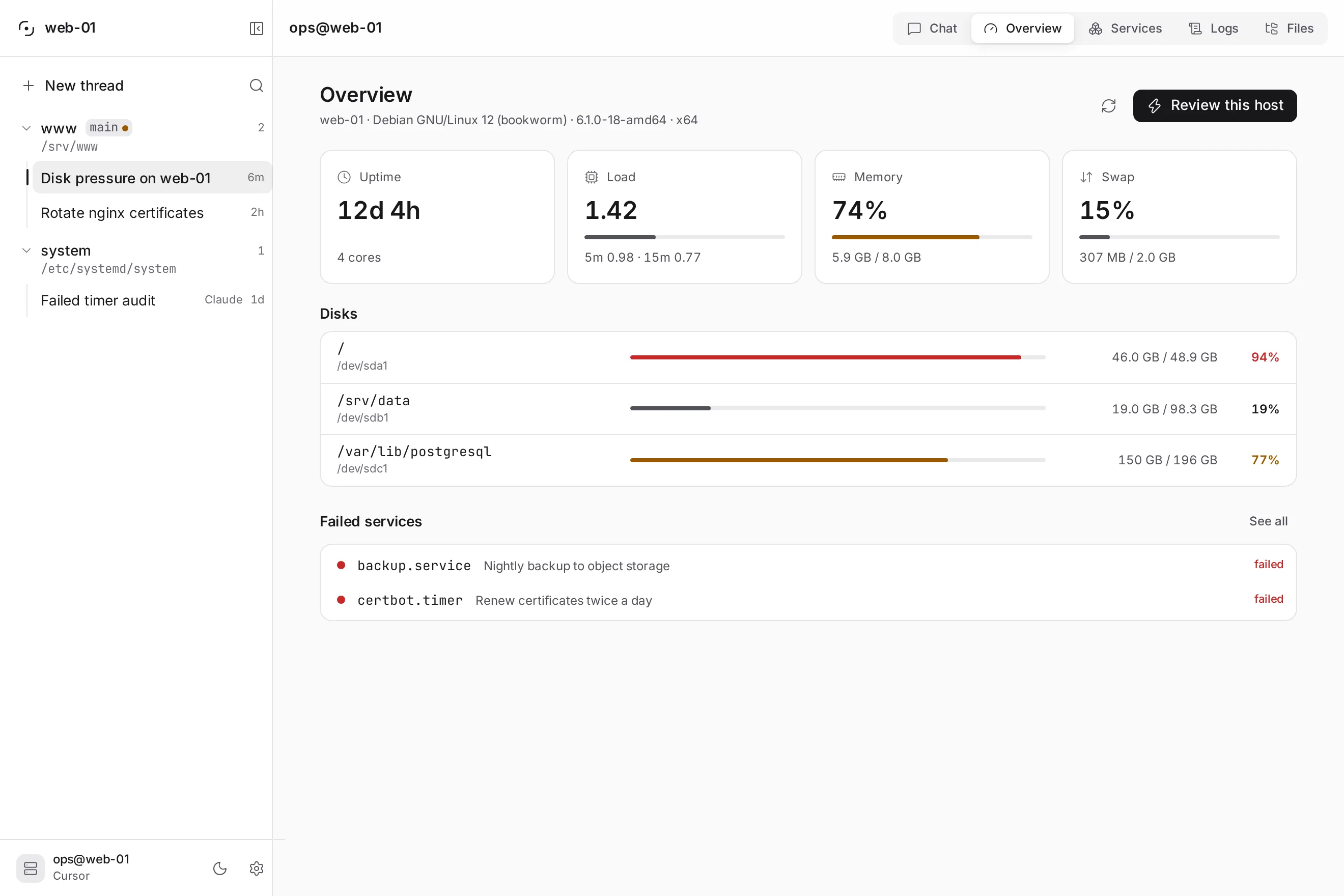Open the Services tab
This screenshot has height=896, width=1344.
point(1125,29)
